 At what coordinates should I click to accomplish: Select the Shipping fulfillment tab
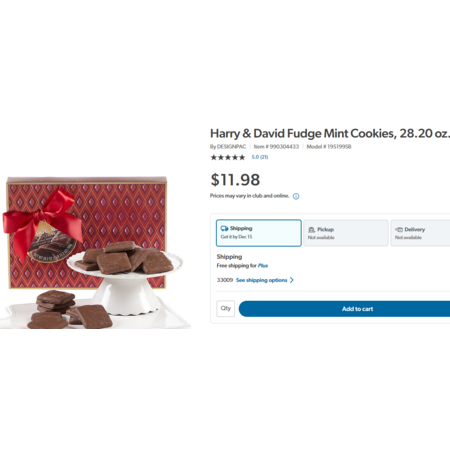[259, 233]
